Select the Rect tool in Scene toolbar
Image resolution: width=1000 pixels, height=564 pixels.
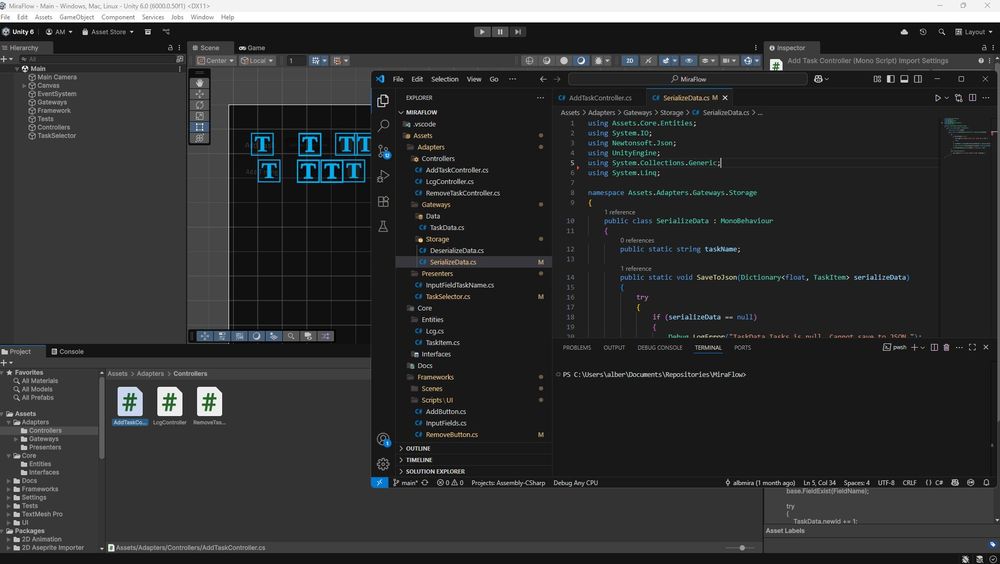point(200,127)
